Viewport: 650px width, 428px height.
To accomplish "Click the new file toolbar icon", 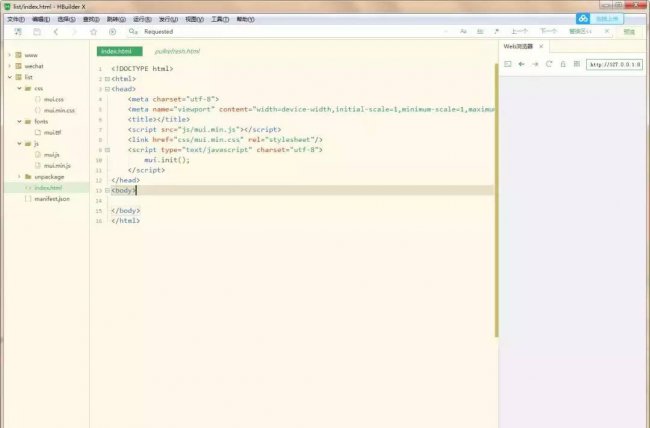I will coord(18,32).
